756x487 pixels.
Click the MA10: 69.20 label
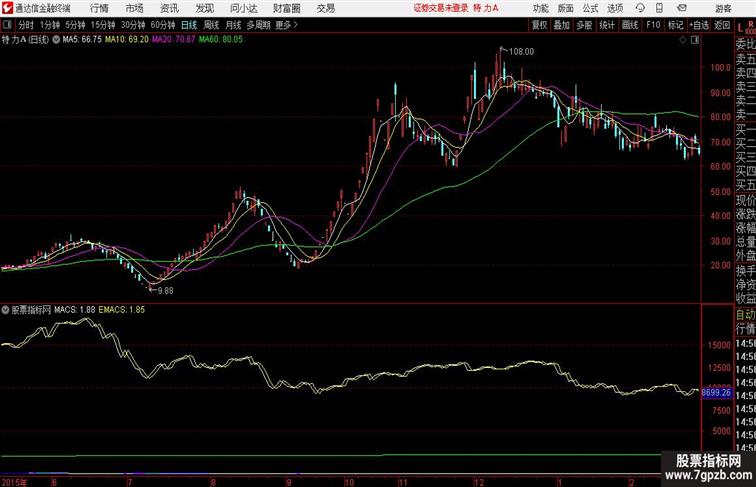tap(127, 40)
